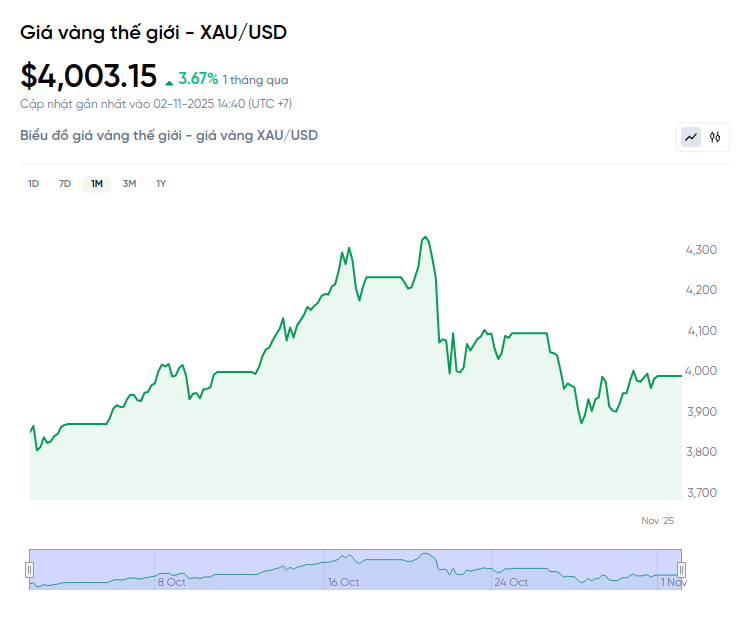Viewport: 750px width, 634px height.
Task: Grab the right range navigator handle
Action: pyautogui.click(x=682, y=570)
